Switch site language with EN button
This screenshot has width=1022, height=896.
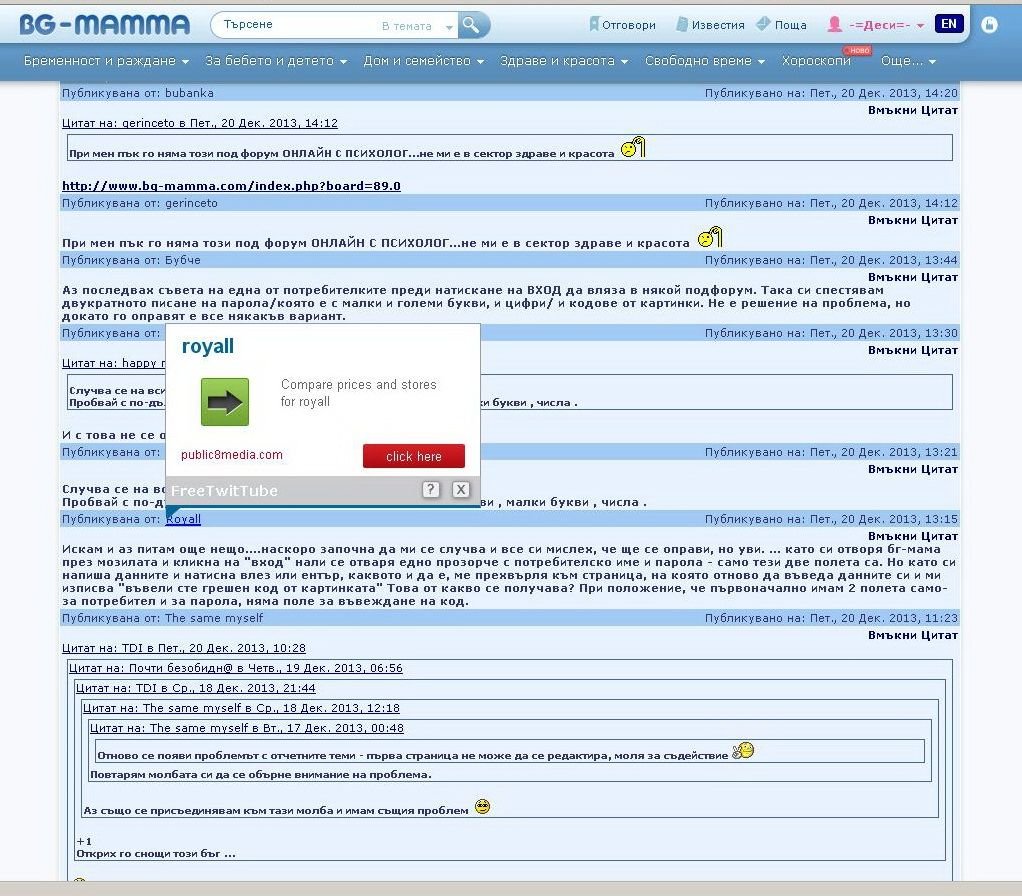(948, 24)
